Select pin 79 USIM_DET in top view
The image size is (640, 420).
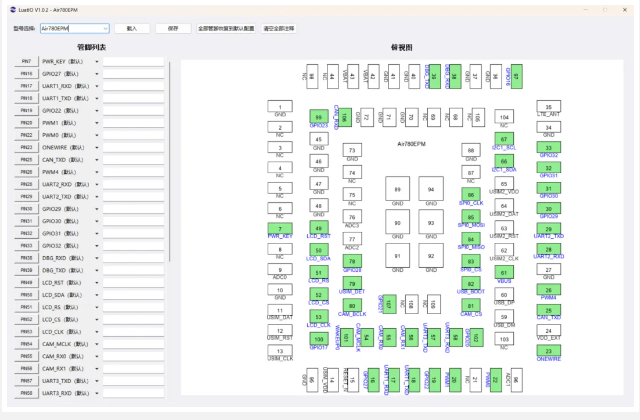click(x=352, y=283)
